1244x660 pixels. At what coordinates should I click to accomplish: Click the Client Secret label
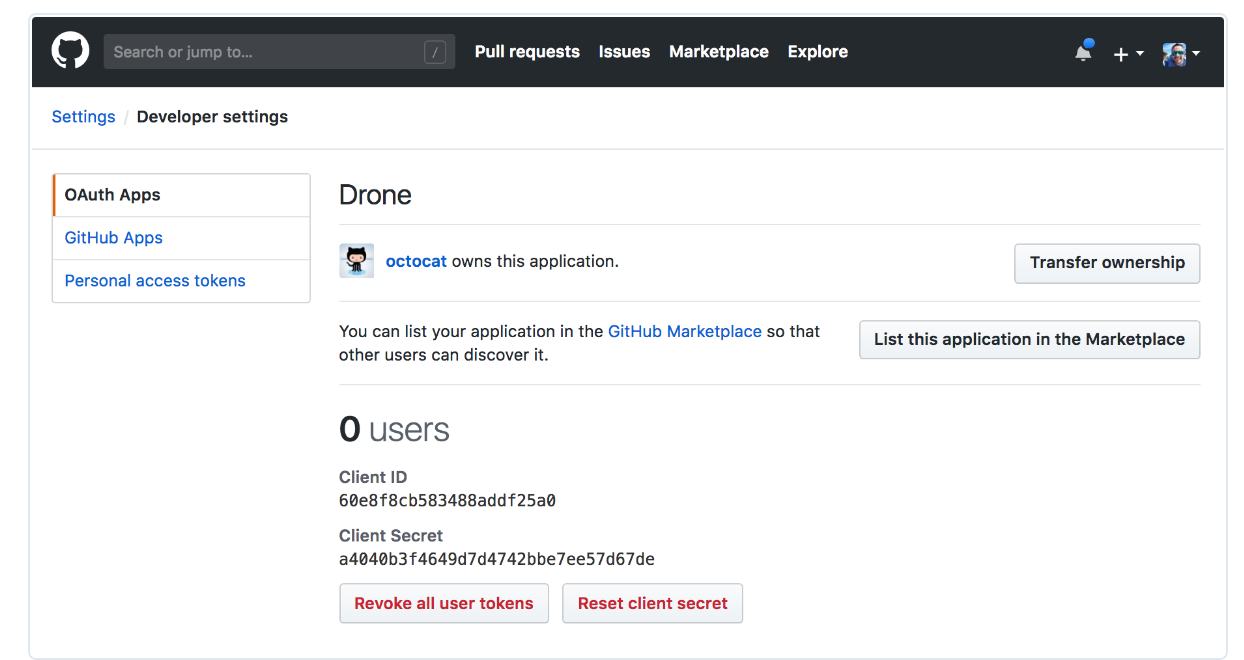tap(391, 536)
